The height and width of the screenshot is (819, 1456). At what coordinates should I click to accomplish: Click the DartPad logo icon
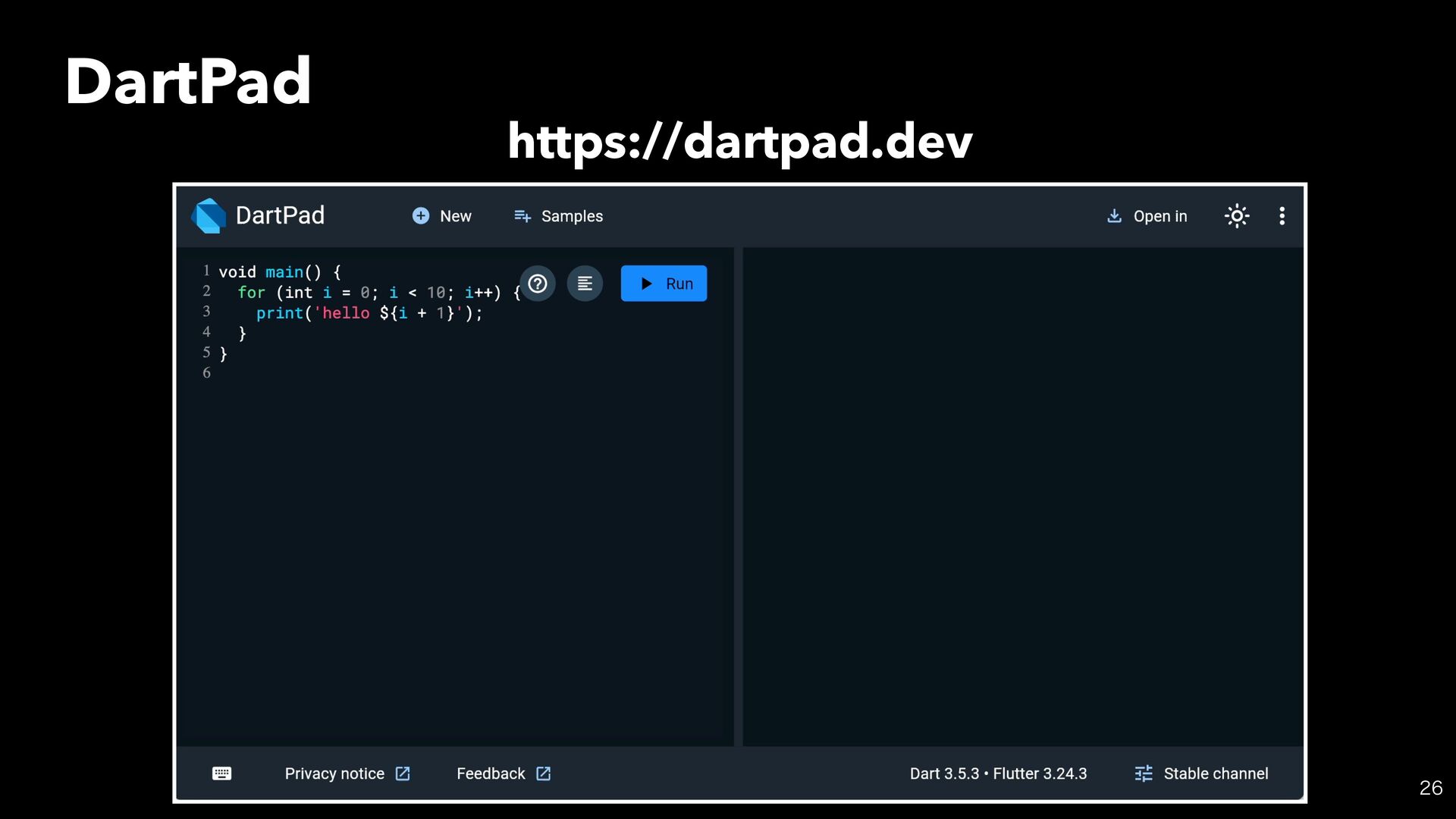click(209, 216)
